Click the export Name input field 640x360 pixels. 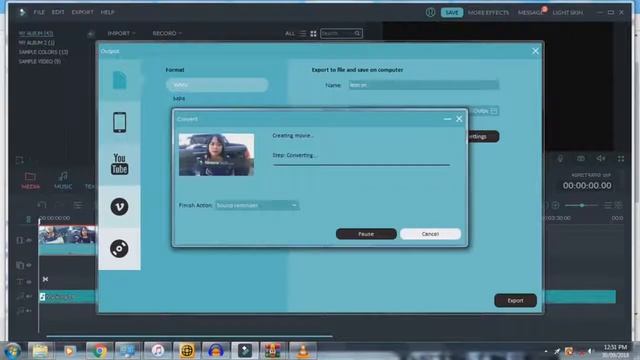[424, 85]
